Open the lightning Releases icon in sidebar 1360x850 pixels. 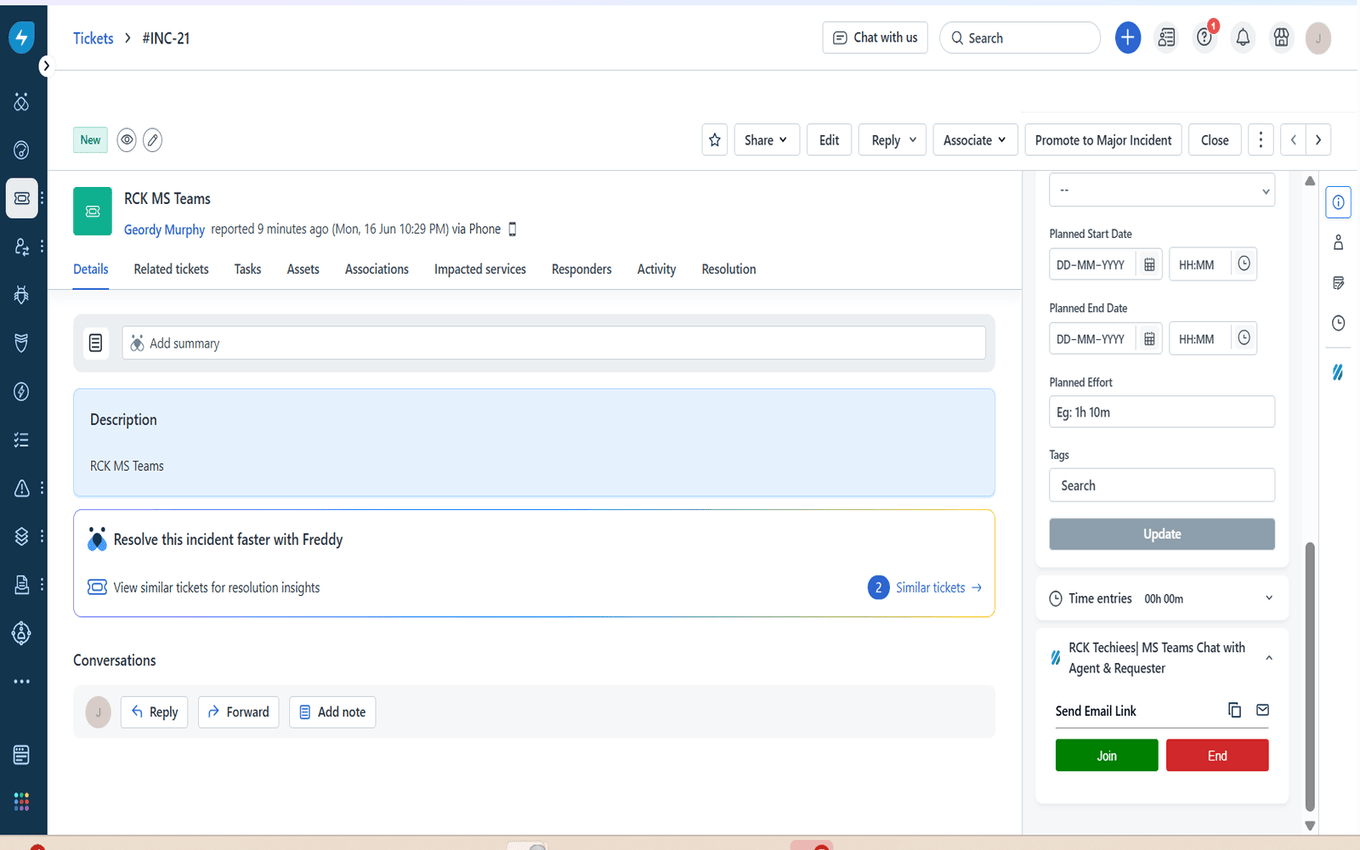coord(21,390)
